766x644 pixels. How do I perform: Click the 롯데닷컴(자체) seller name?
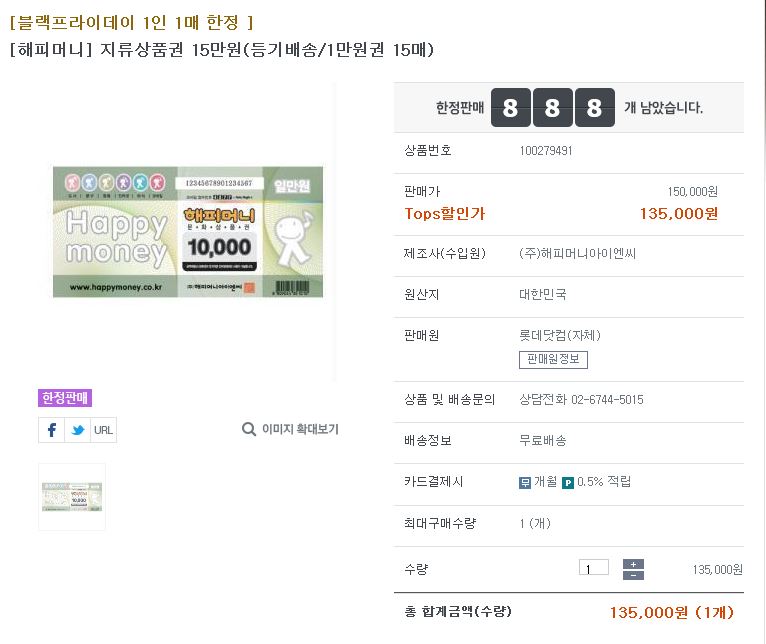tap(560, 336)
